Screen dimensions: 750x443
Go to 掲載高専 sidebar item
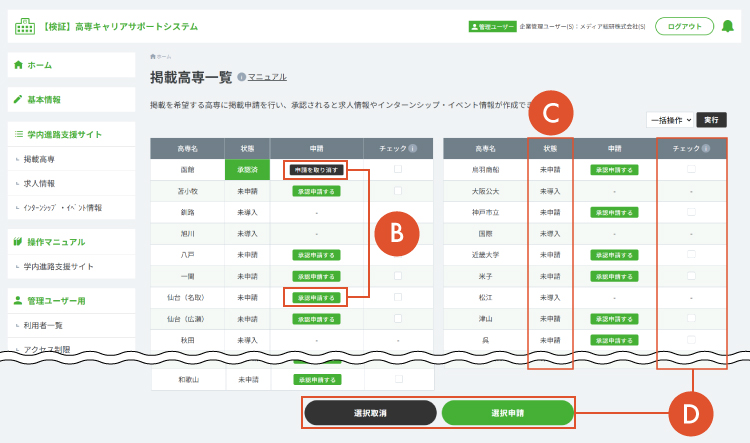40,159
